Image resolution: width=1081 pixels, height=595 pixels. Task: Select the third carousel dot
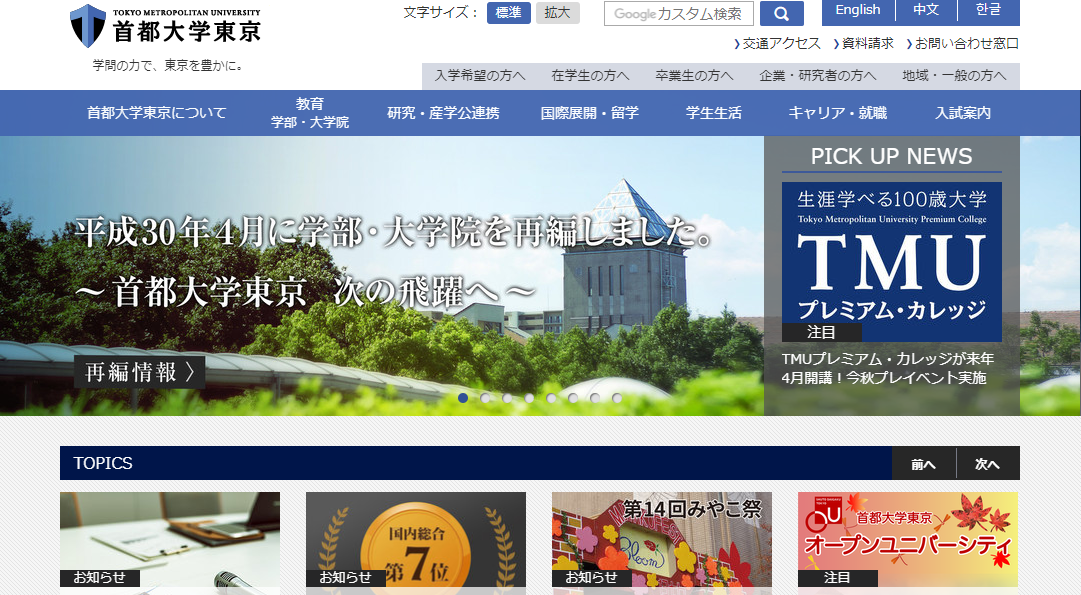(506, 398)
